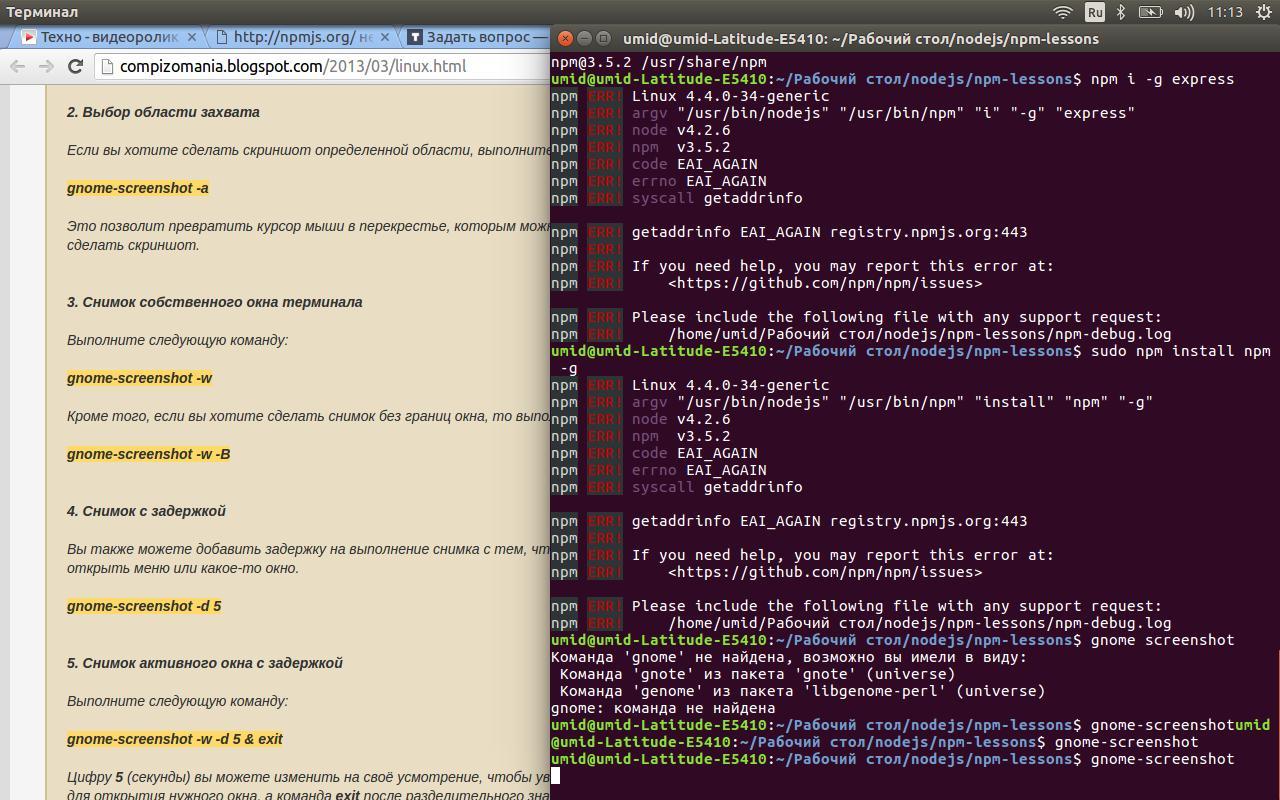Reload the compizomania page

[x=75, y=66]
